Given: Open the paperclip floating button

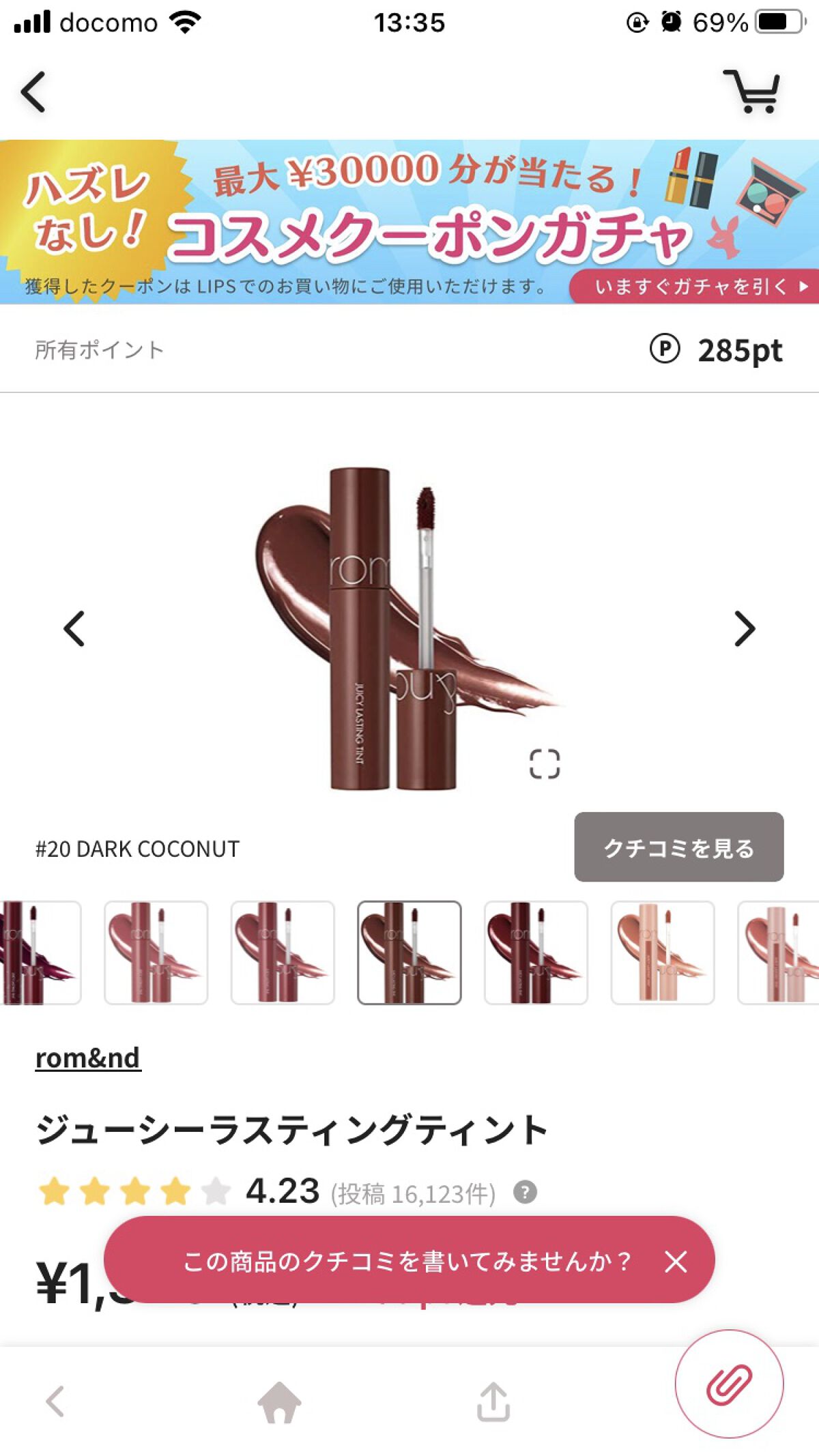Looking at the screenshot, I should (729, 1384).
